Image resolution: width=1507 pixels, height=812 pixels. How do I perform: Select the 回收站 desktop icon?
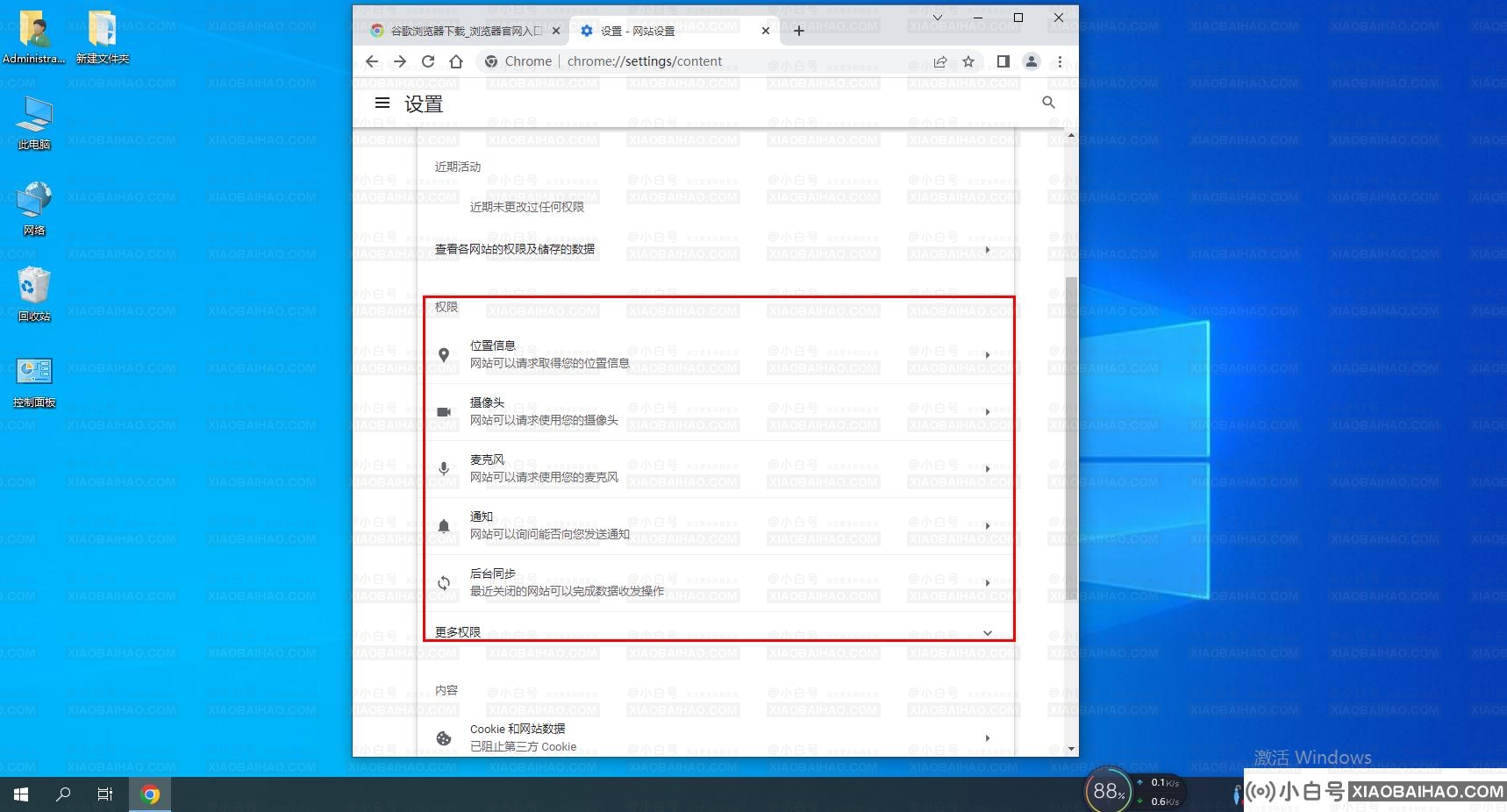coord(34,295)
